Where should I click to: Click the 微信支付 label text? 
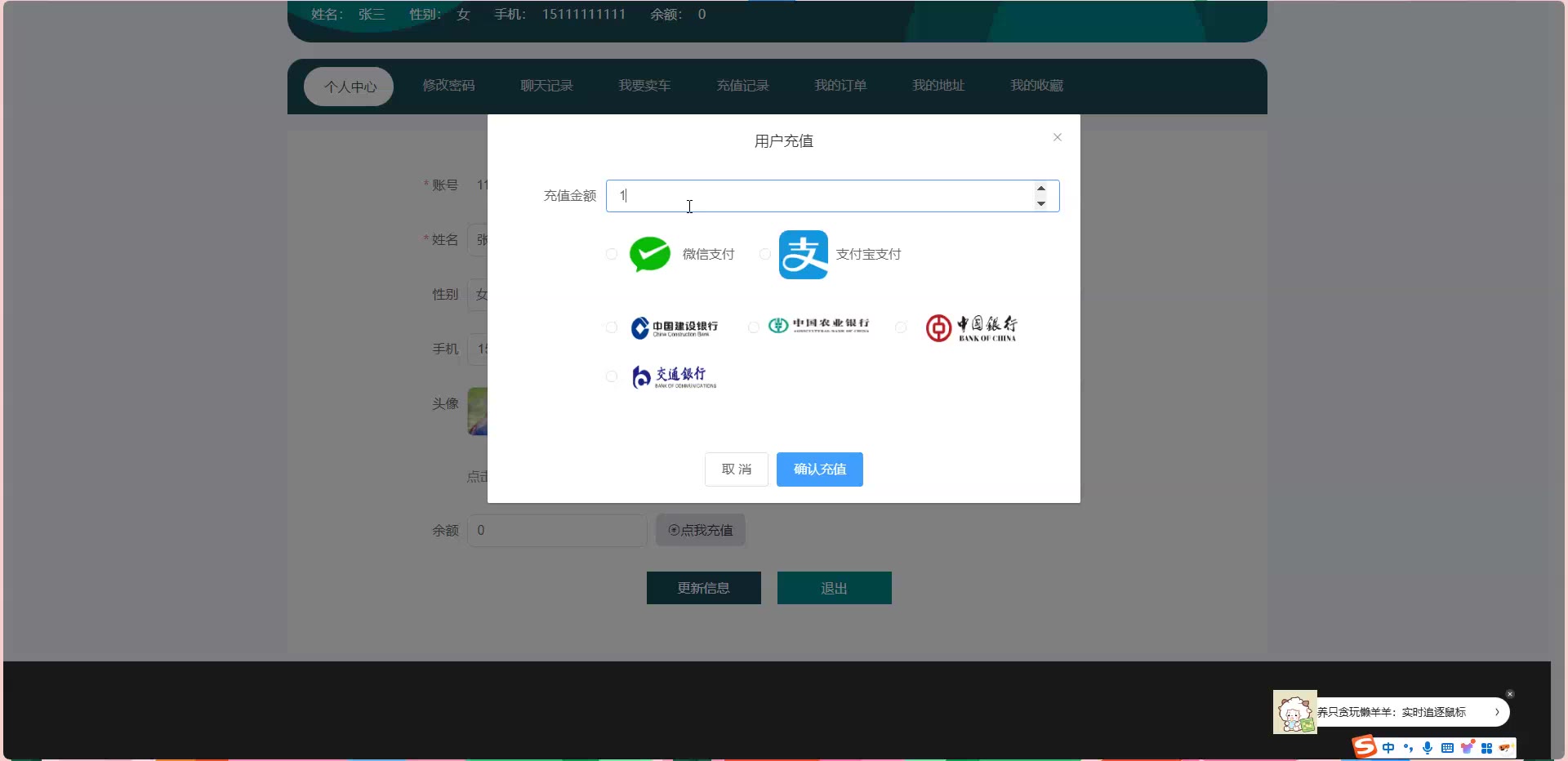tap(709, 254)
